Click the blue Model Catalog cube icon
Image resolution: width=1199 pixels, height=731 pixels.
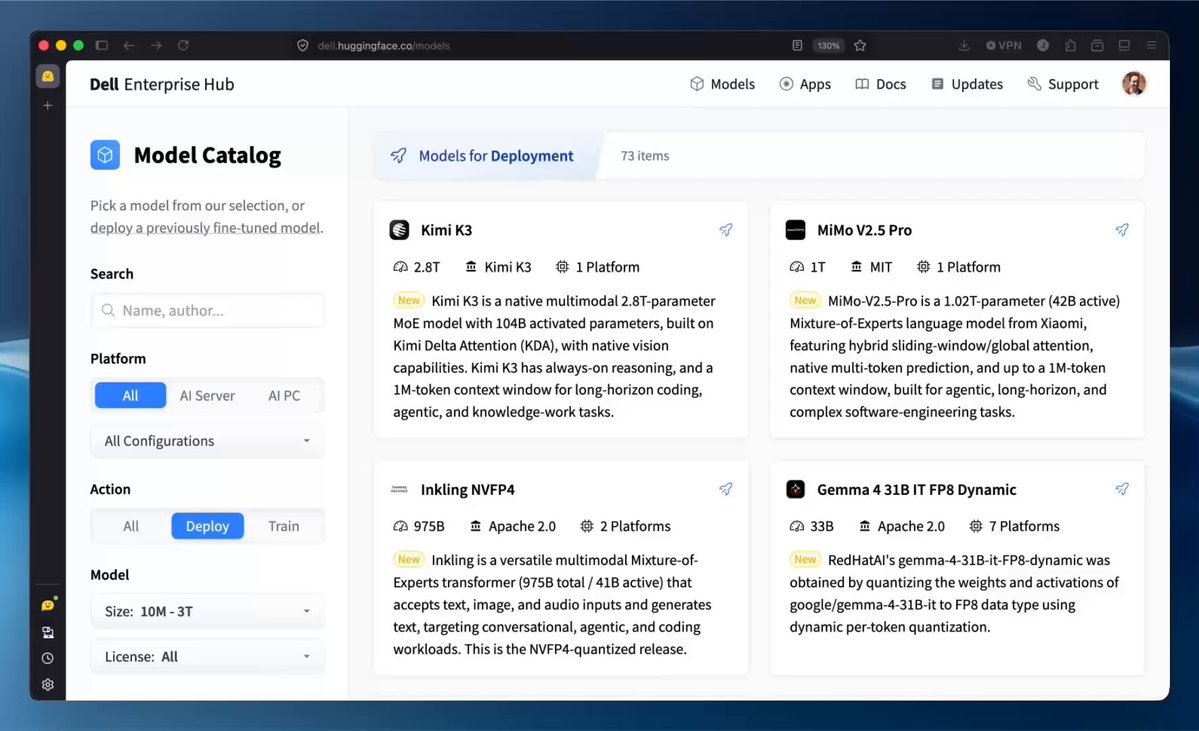click(x=105, y=155)
